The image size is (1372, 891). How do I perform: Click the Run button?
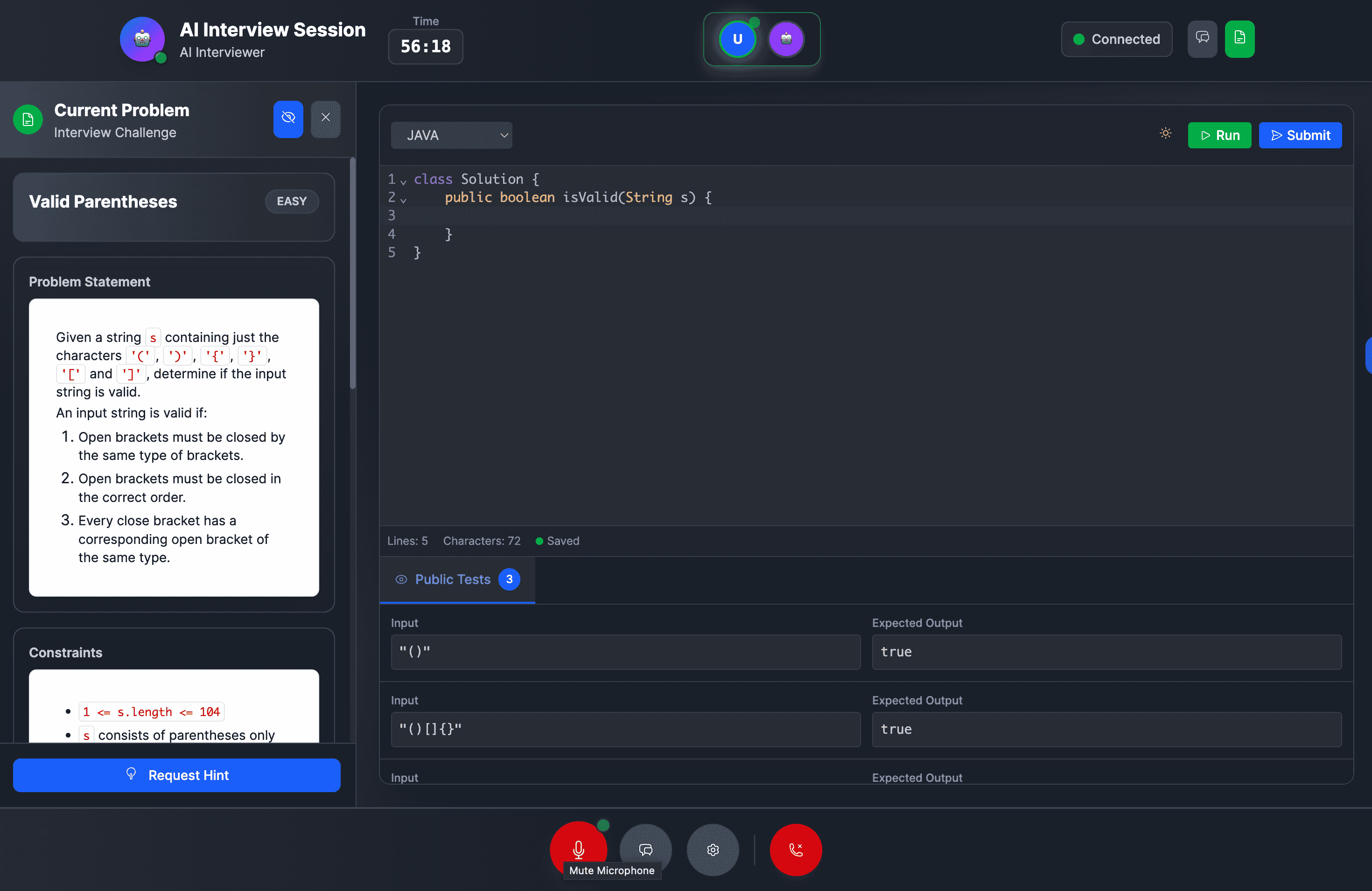pyautogui.click(x=1219, y=135)
